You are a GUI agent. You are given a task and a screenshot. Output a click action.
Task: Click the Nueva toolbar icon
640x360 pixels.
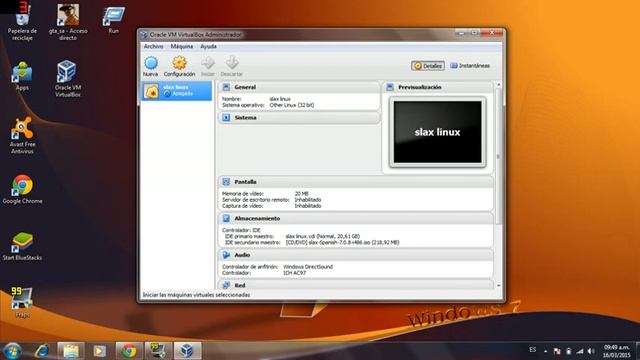tap(151, 66)
